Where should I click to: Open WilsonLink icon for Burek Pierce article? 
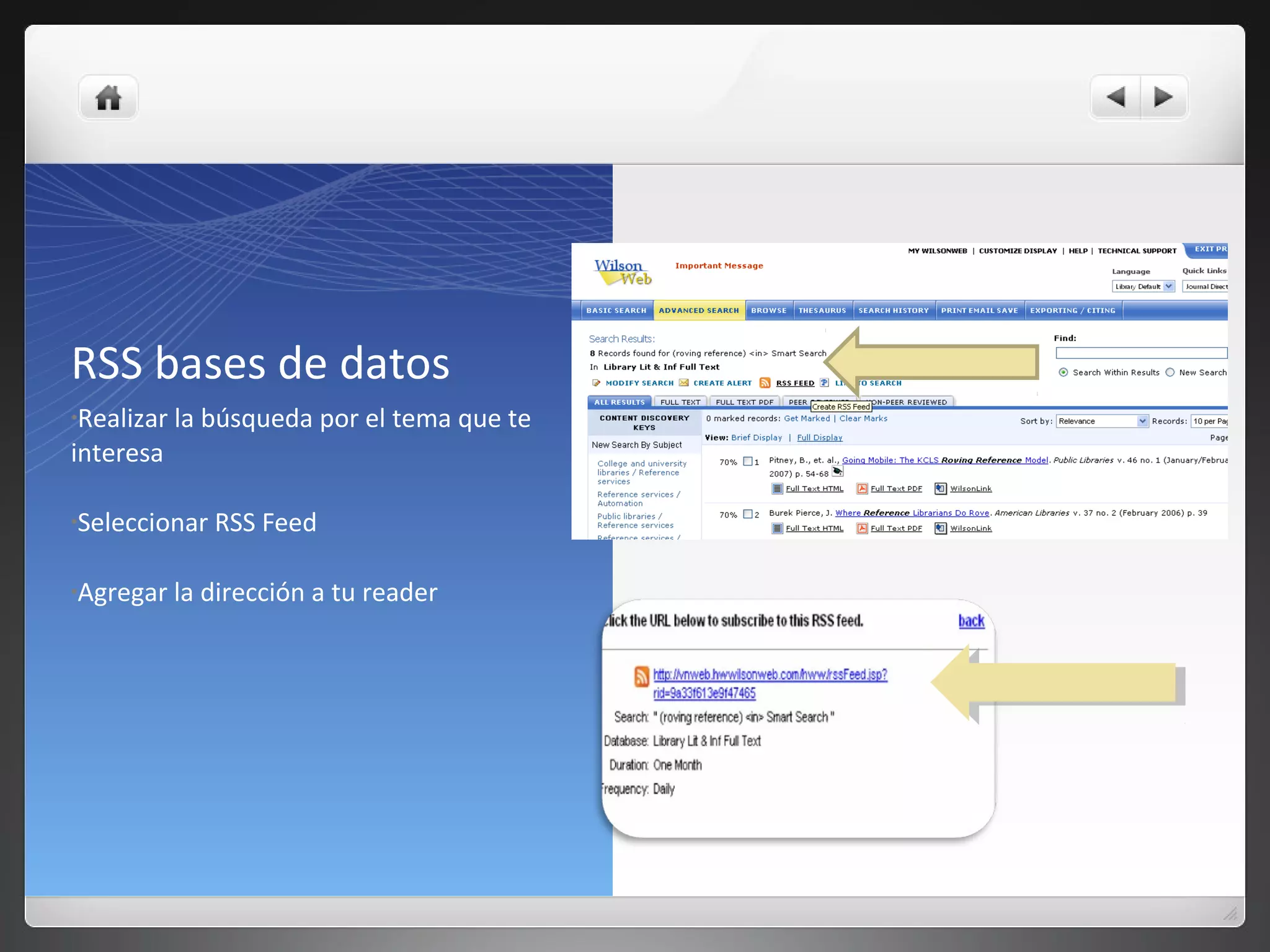click(x=941, y=528)
